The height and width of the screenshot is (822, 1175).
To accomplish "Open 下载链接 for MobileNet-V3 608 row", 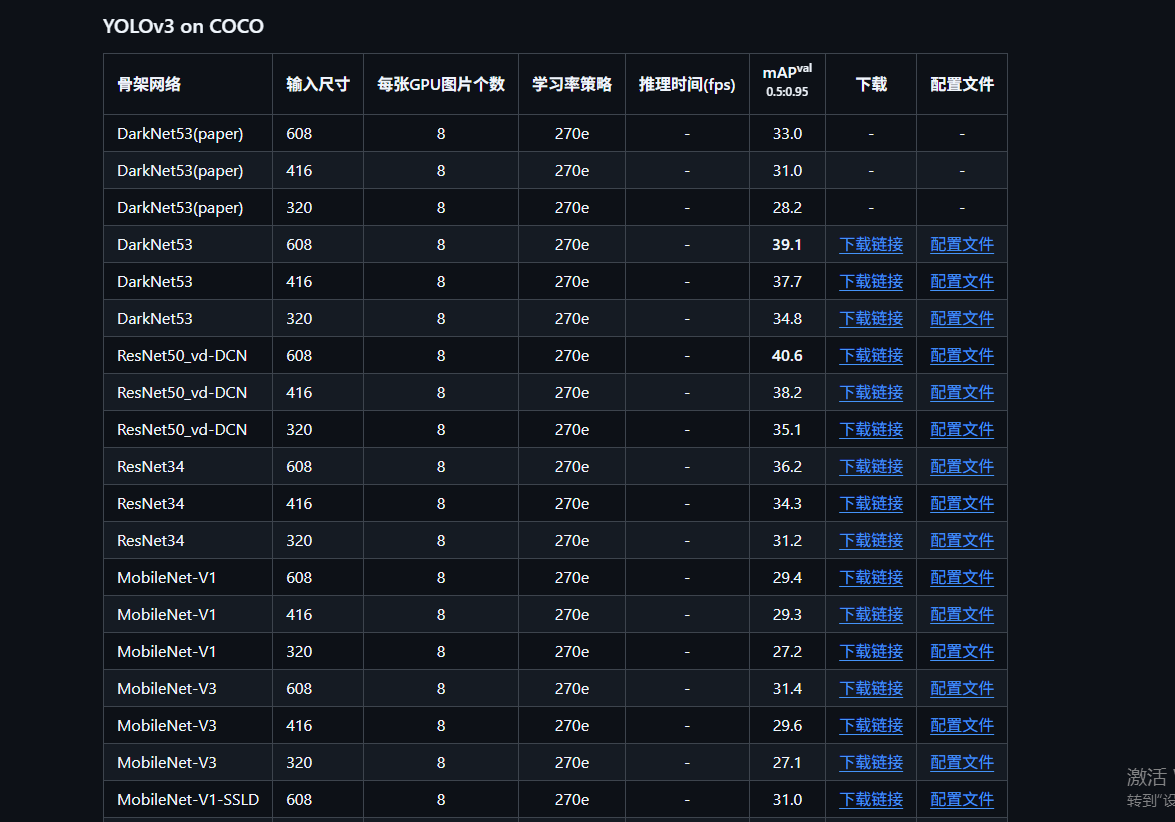I will [x=871, y=689].
